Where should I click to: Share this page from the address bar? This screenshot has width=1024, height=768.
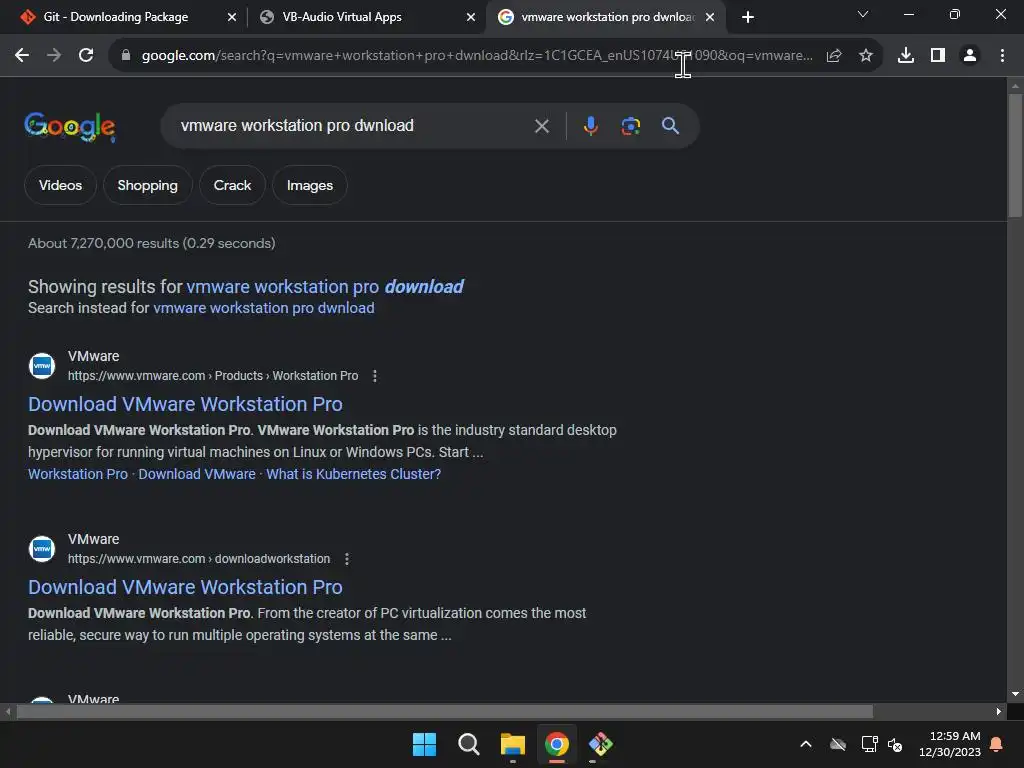tap(834, 56)
